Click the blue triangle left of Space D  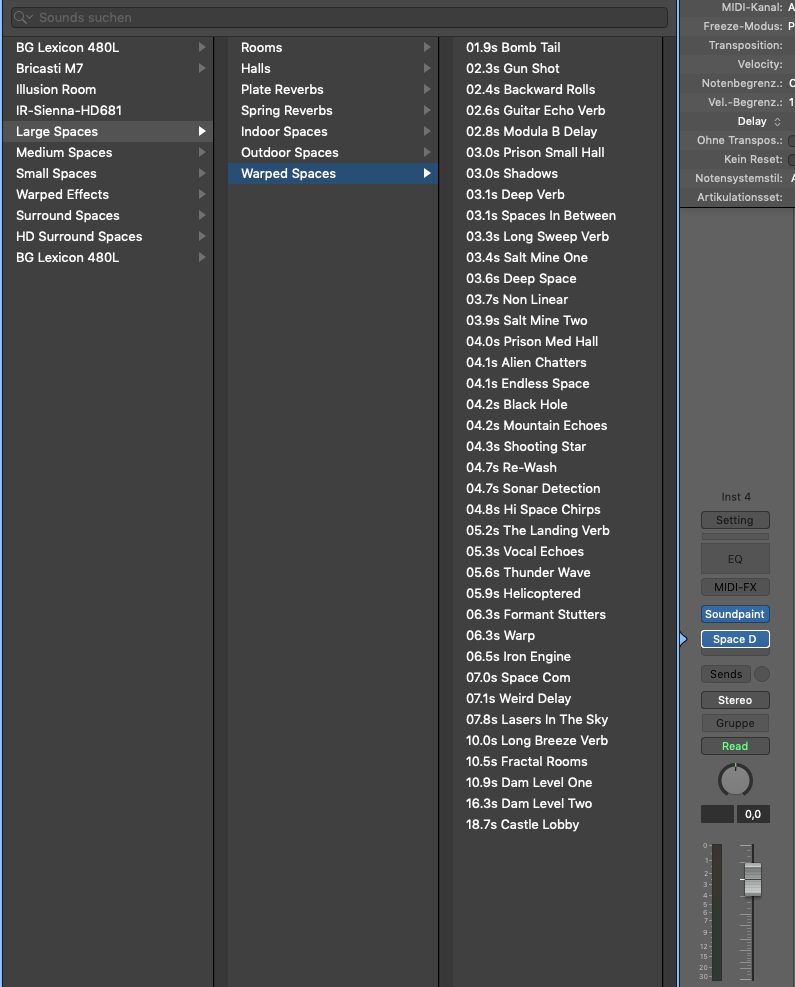(684, 639)
